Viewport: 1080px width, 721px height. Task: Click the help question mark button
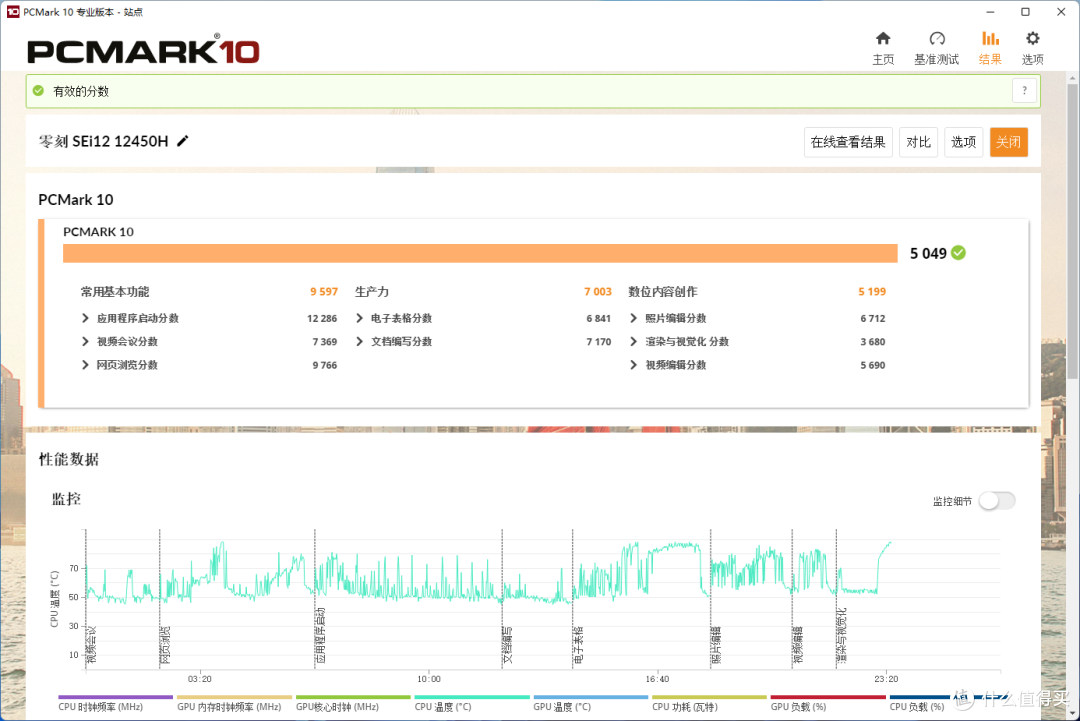pos(1024,90)
